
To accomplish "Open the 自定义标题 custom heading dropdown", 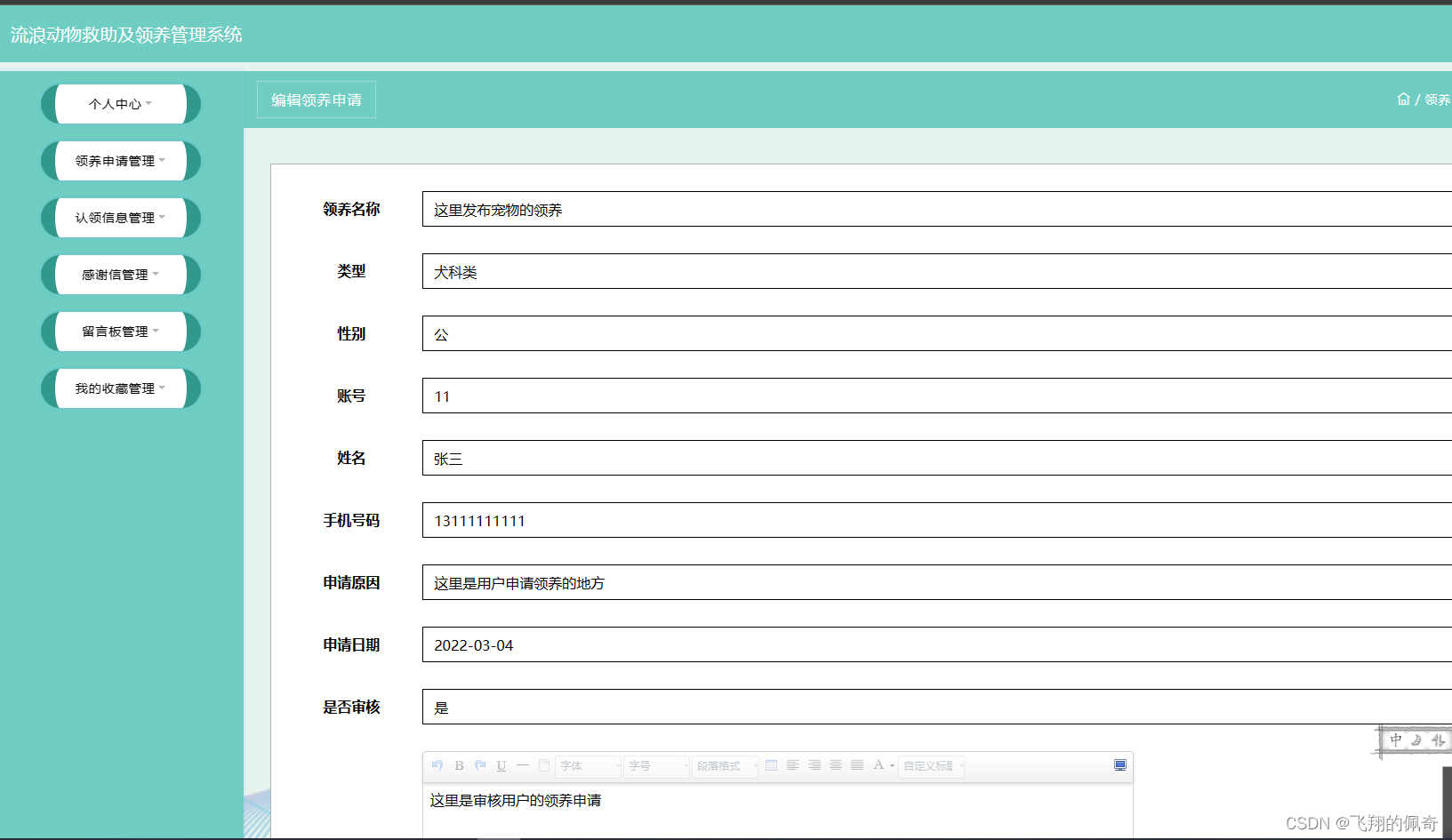I will (x=932, y=765).
